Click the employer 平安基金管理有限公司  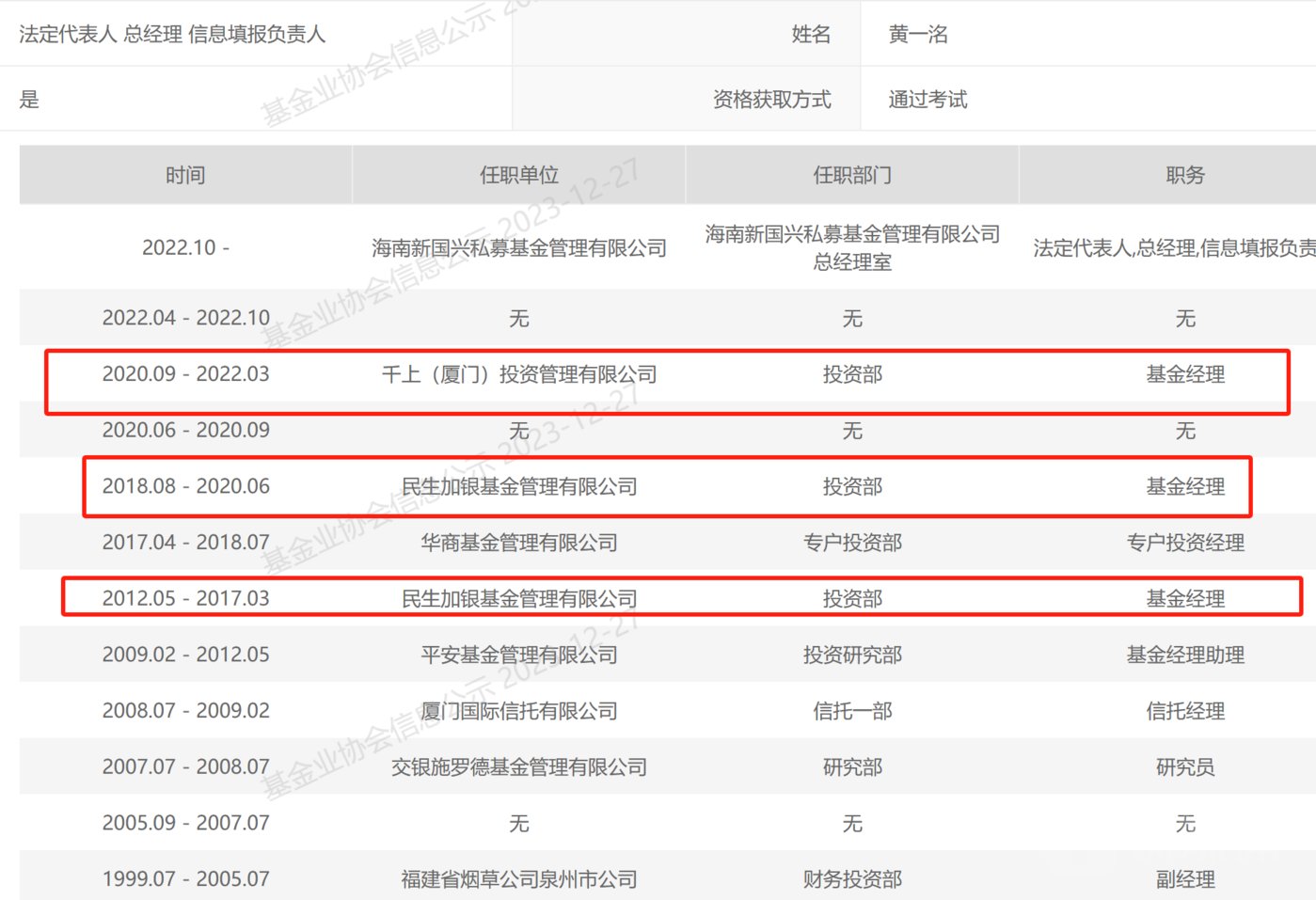[519, 655]
